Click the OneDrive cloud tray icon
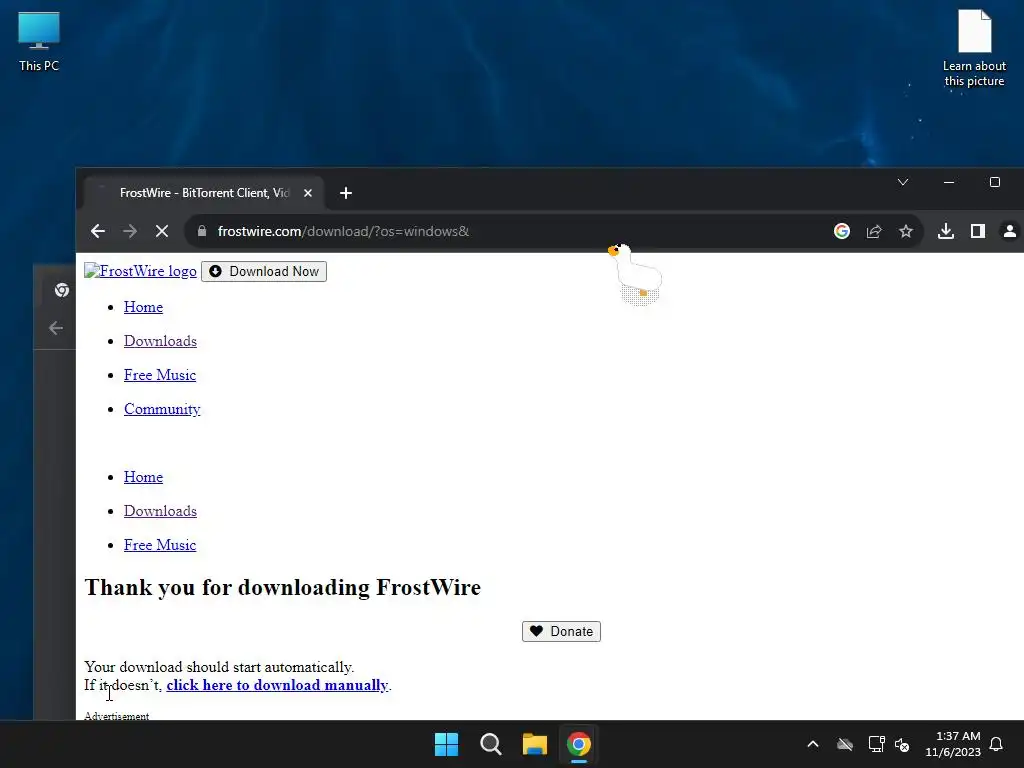The height and width of the screenshot is (768, 1024). pyautogui.click(x=845, y=744)
